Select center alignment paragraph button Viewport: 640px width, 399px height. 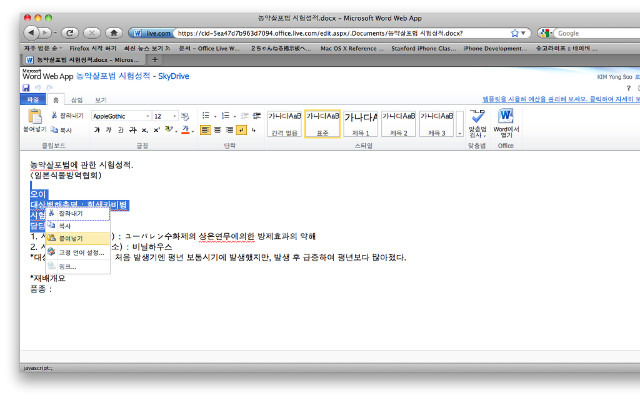tap(218, 130)
